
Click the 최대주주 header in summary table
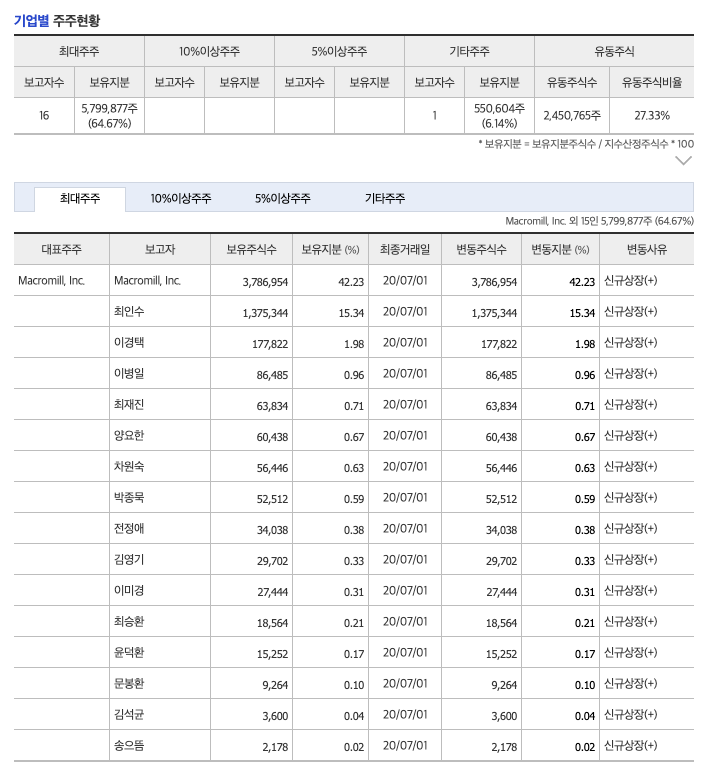pyautogui.click(x=79, y=51)
